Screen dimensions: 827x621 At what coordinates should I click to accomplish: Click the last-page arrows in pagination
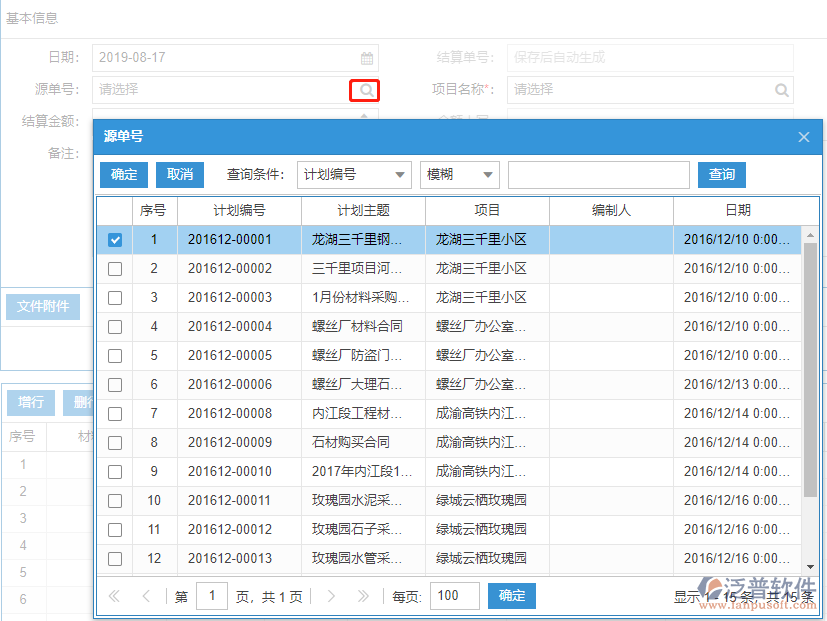(360, 595)
